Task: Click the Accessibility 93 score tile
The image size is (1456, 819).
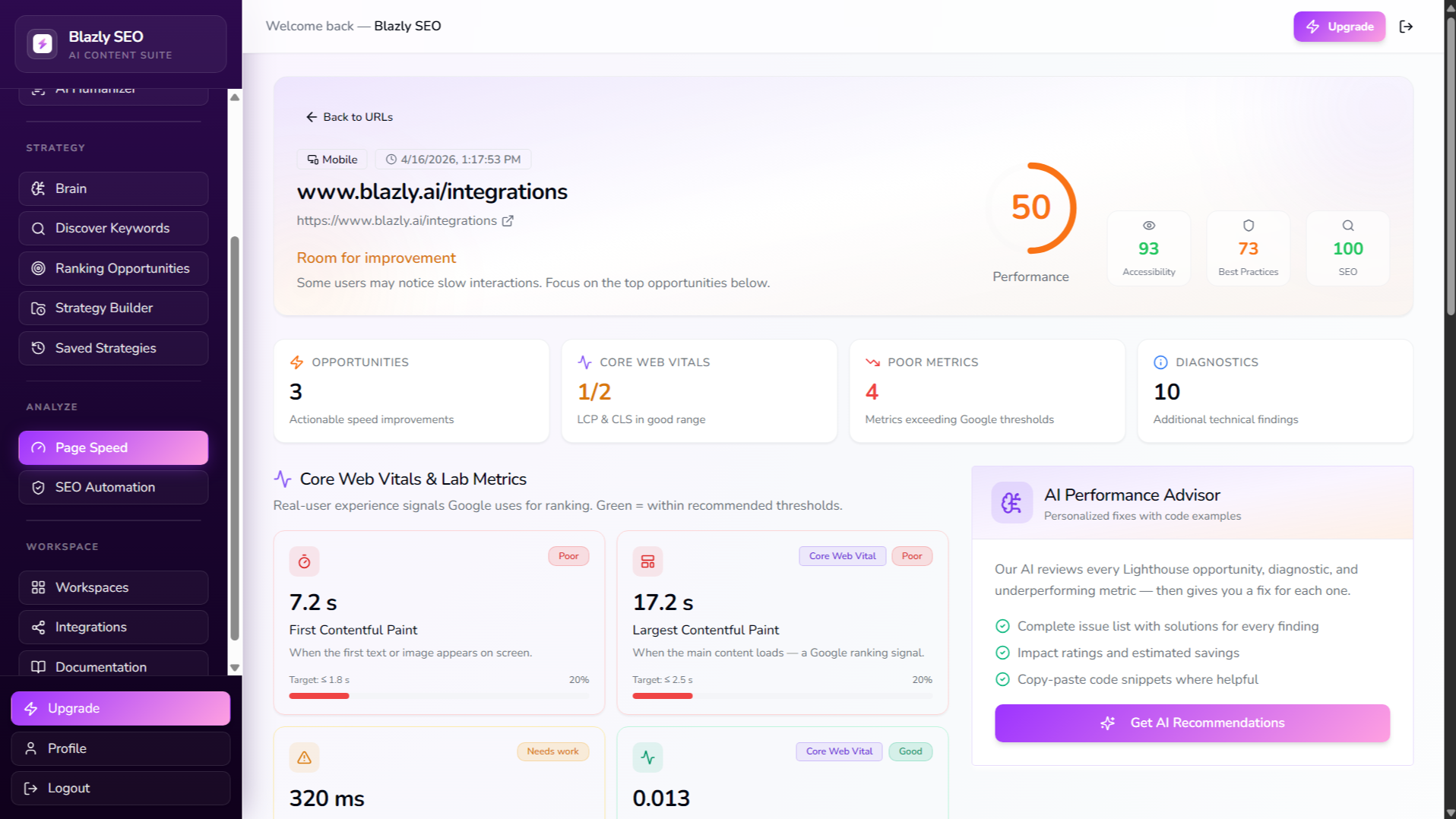Action: (1149, 248)
